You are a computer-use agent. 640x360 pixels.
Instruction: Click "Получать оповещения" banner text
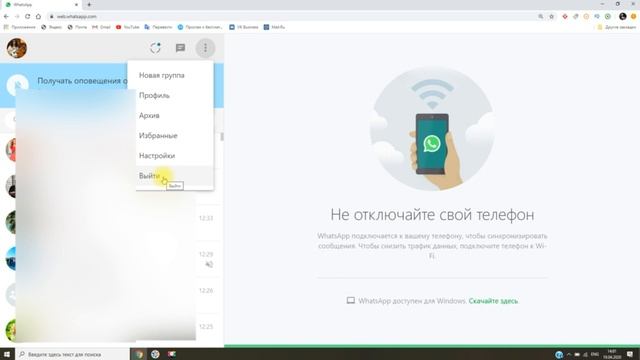click(82, 81)
